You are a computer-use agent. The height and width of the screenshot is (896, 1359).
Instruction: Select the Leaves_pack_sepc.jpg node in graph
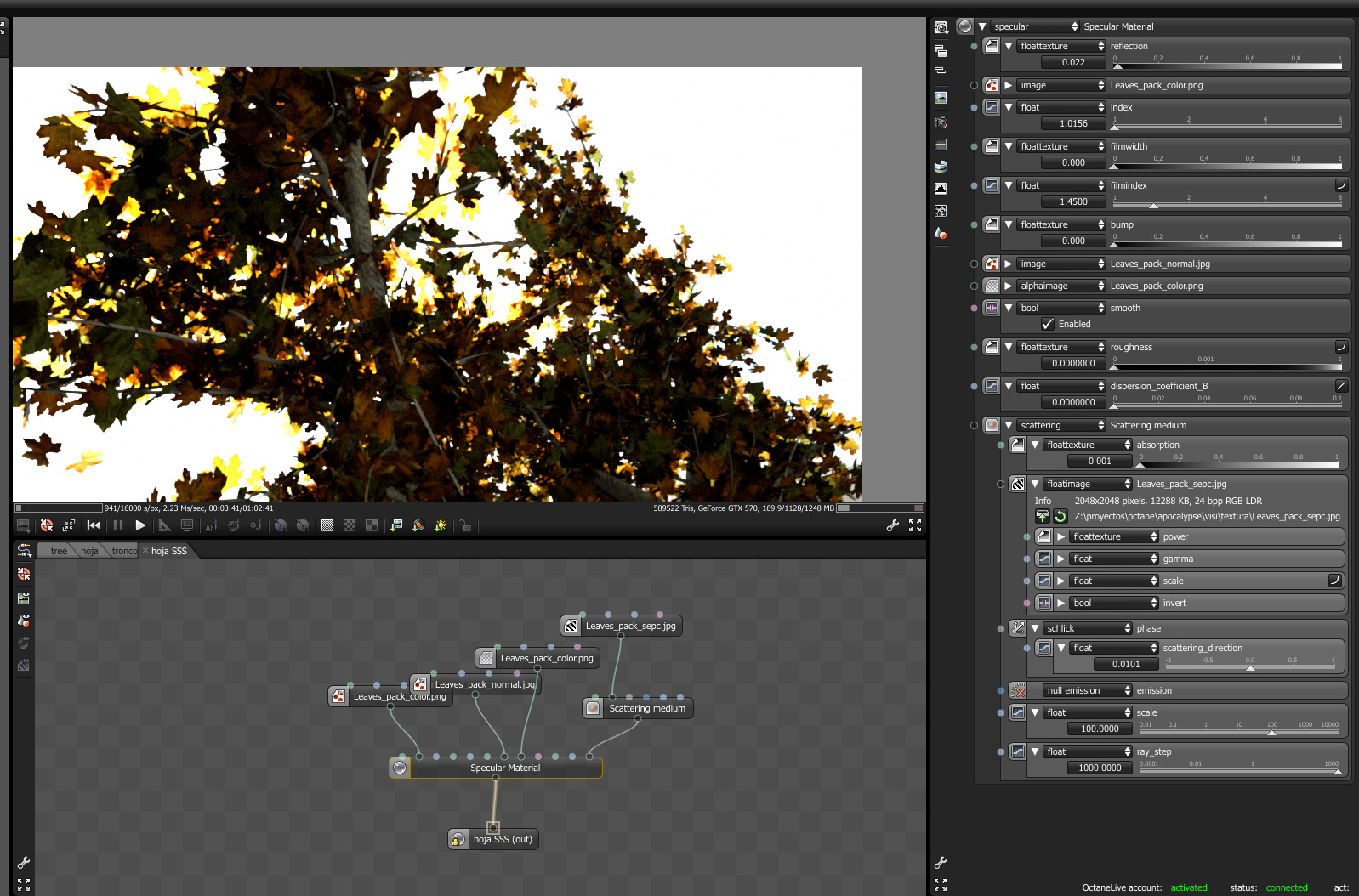click(x=621, y=626)
